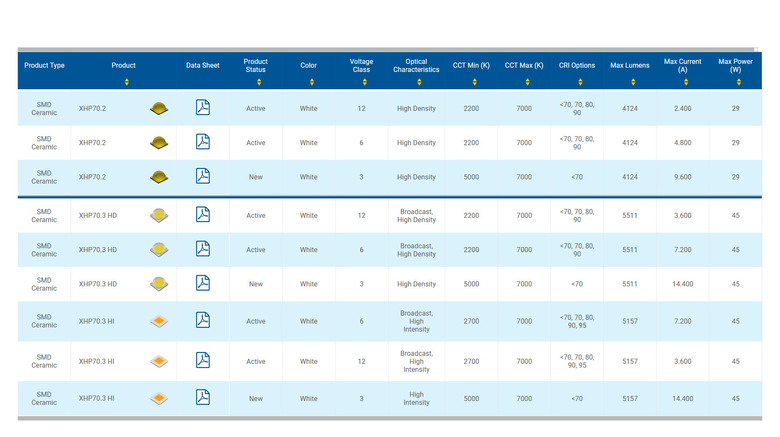Select the 29 W max power cell in XHP70.2 12-volt row
The image size is (780, 437).
(x=735, y=108)
